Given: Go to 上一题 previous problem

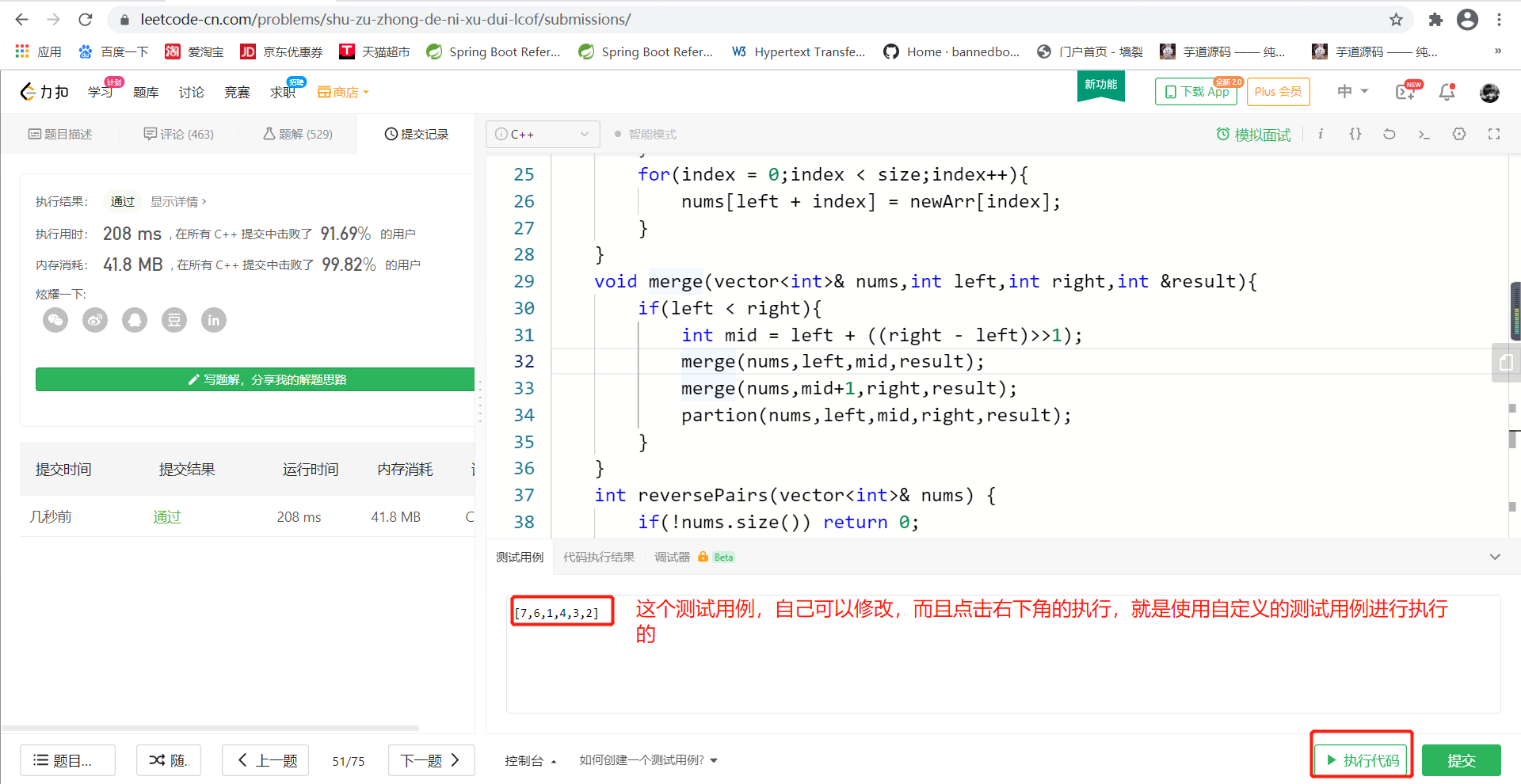Looking at the screenshot, I should click(x=265, y=760).
